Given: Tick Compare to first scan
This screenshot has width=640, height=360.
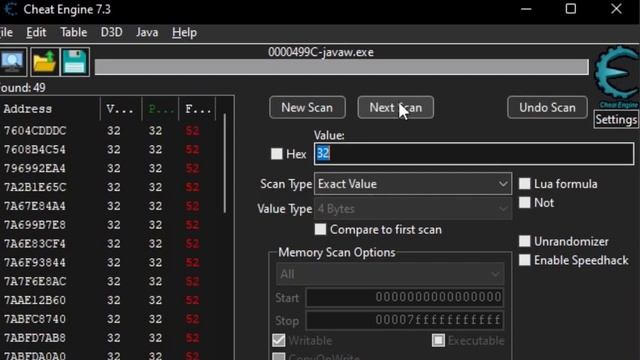Looking at the screenshot, I should tap(320, 229).
